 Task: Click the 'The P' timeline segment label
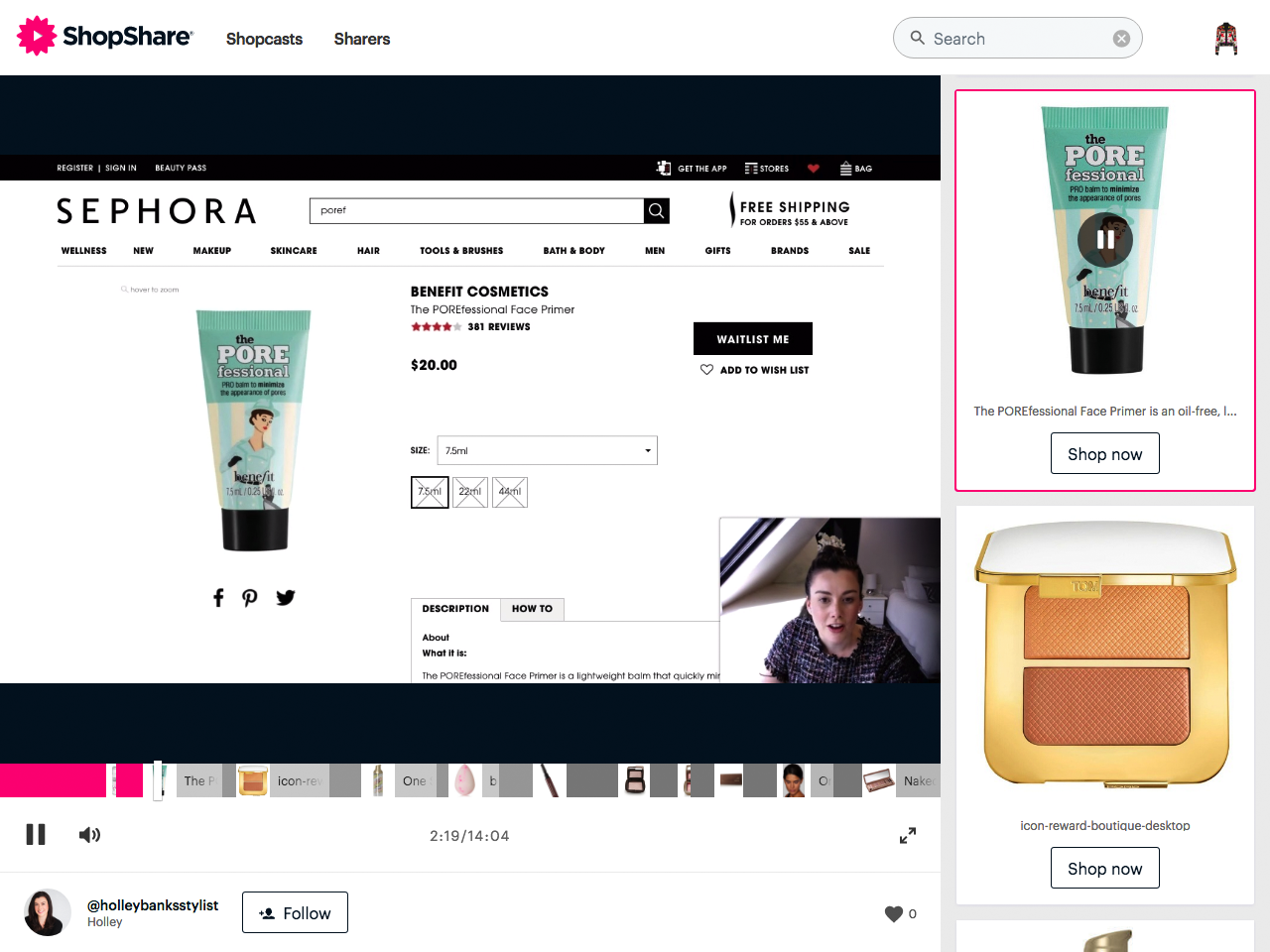[x=199, y=780]
